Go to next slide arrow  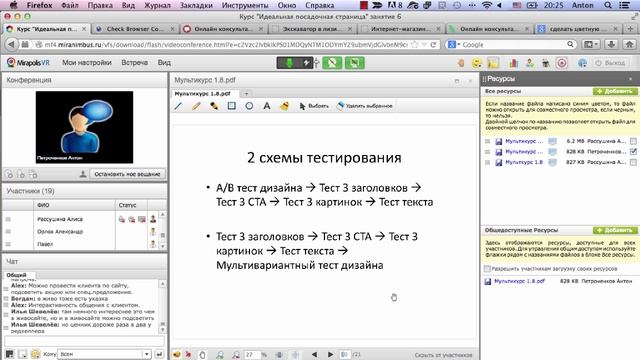tap(331, 354)
